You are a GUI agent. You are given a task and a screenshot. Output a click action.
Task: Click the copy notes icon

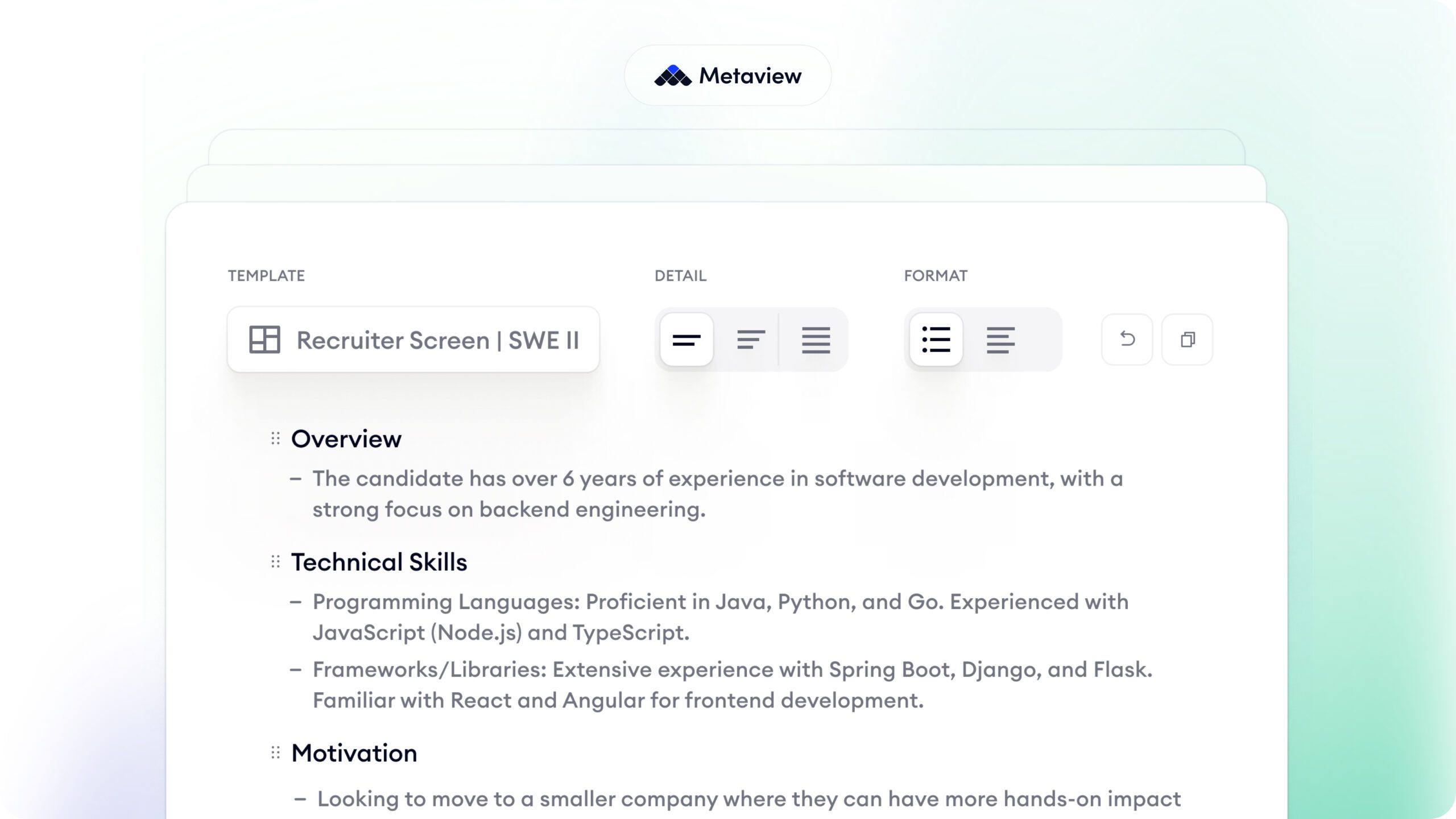pyautogui.click(x=1187, y=340)
